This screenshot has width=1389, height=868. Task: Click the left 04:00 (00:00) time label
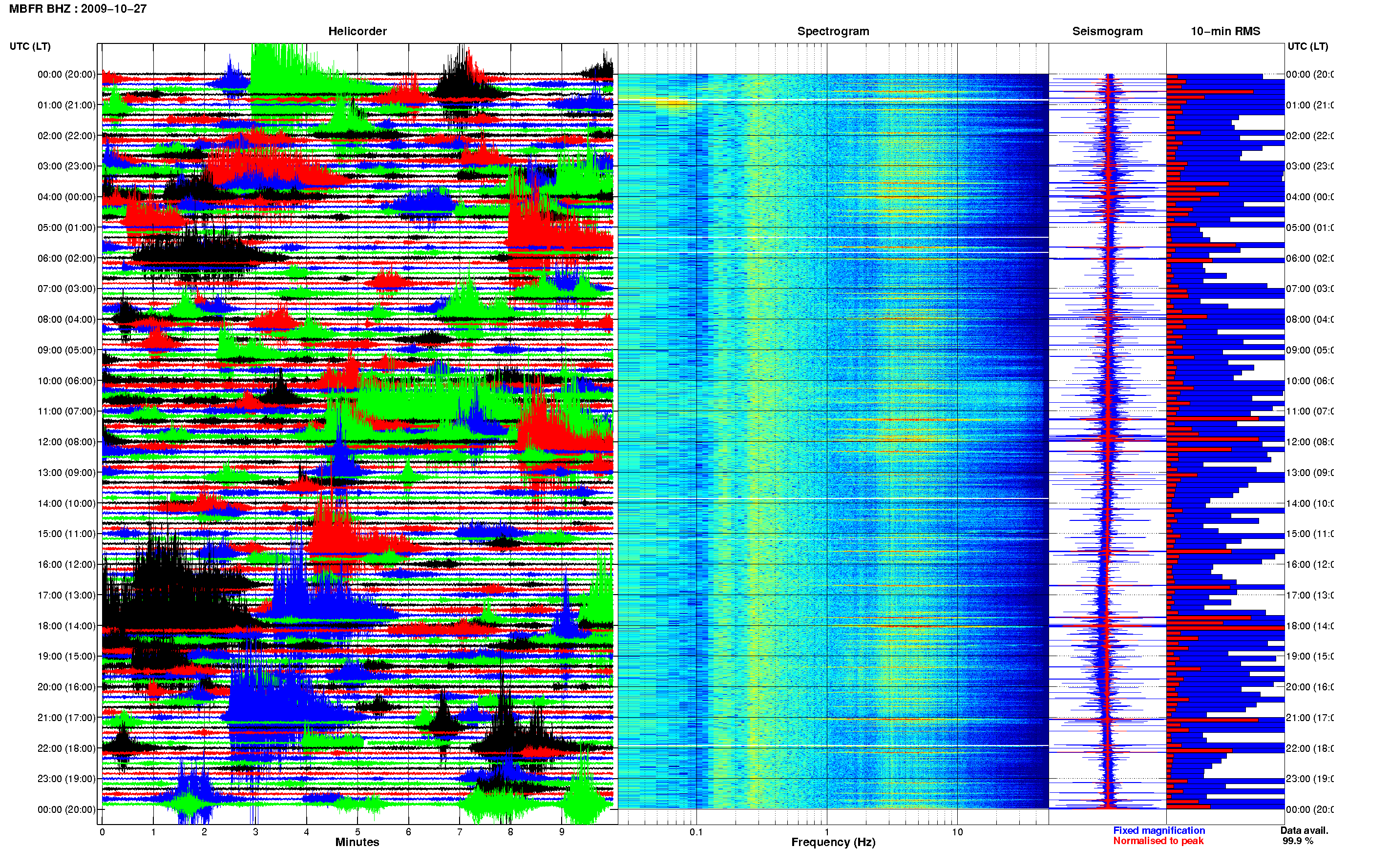pyautogui.click(x=66, y=197)
